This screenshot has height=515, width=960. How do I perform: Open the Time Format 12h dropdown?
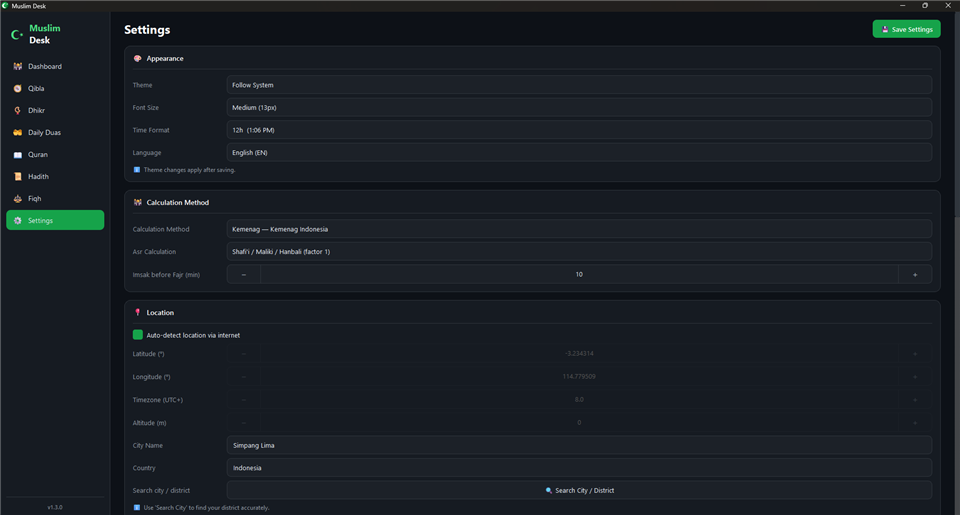tap(579, 130)
